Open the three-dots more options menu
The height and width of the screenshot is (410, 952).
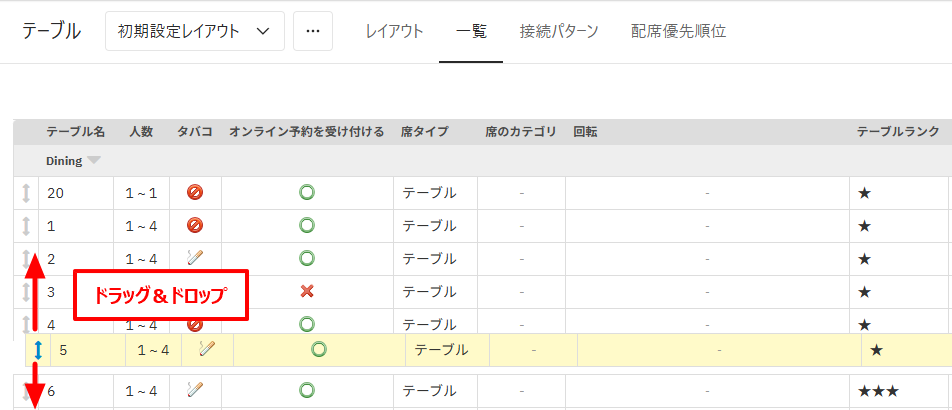point(313,31)
